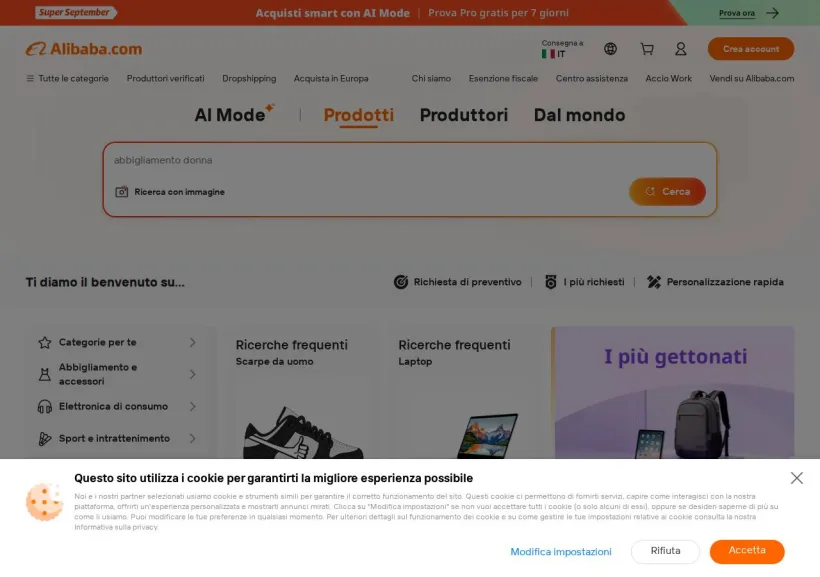Click the camera icon for image search
This screenshot has height=577, width=820.
tap(121, 192)
